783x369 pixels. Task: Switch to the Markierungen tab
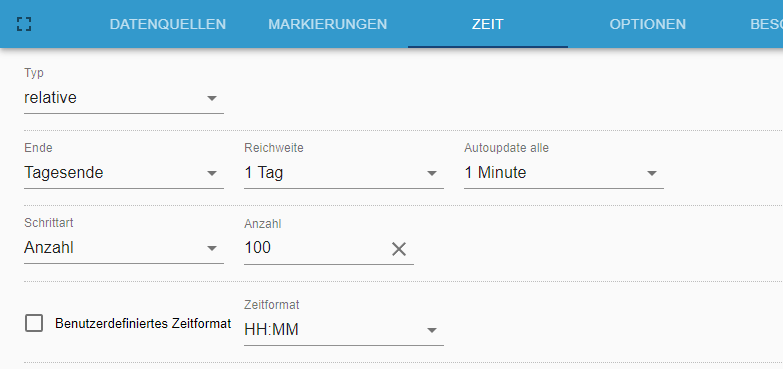328,24
